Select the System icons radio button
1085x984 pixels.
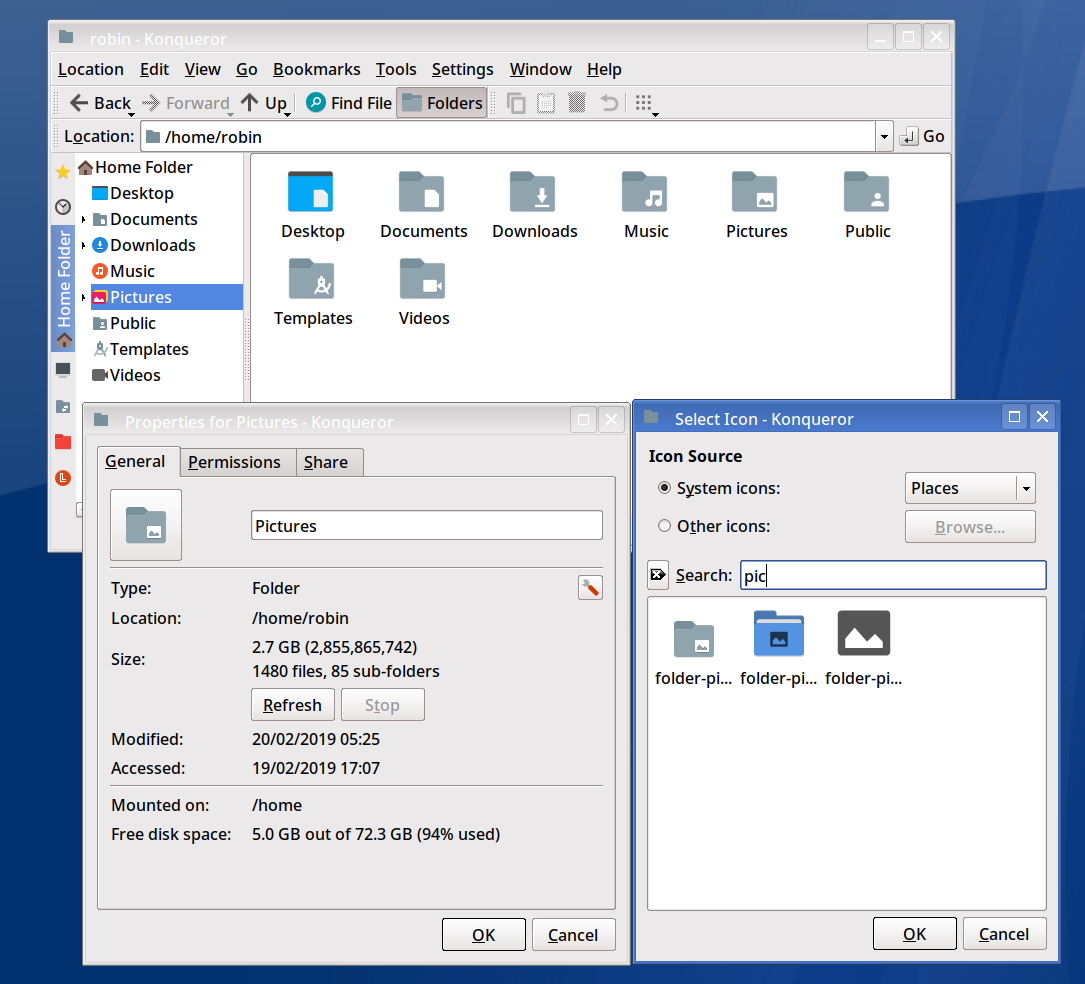click(665, 489)
